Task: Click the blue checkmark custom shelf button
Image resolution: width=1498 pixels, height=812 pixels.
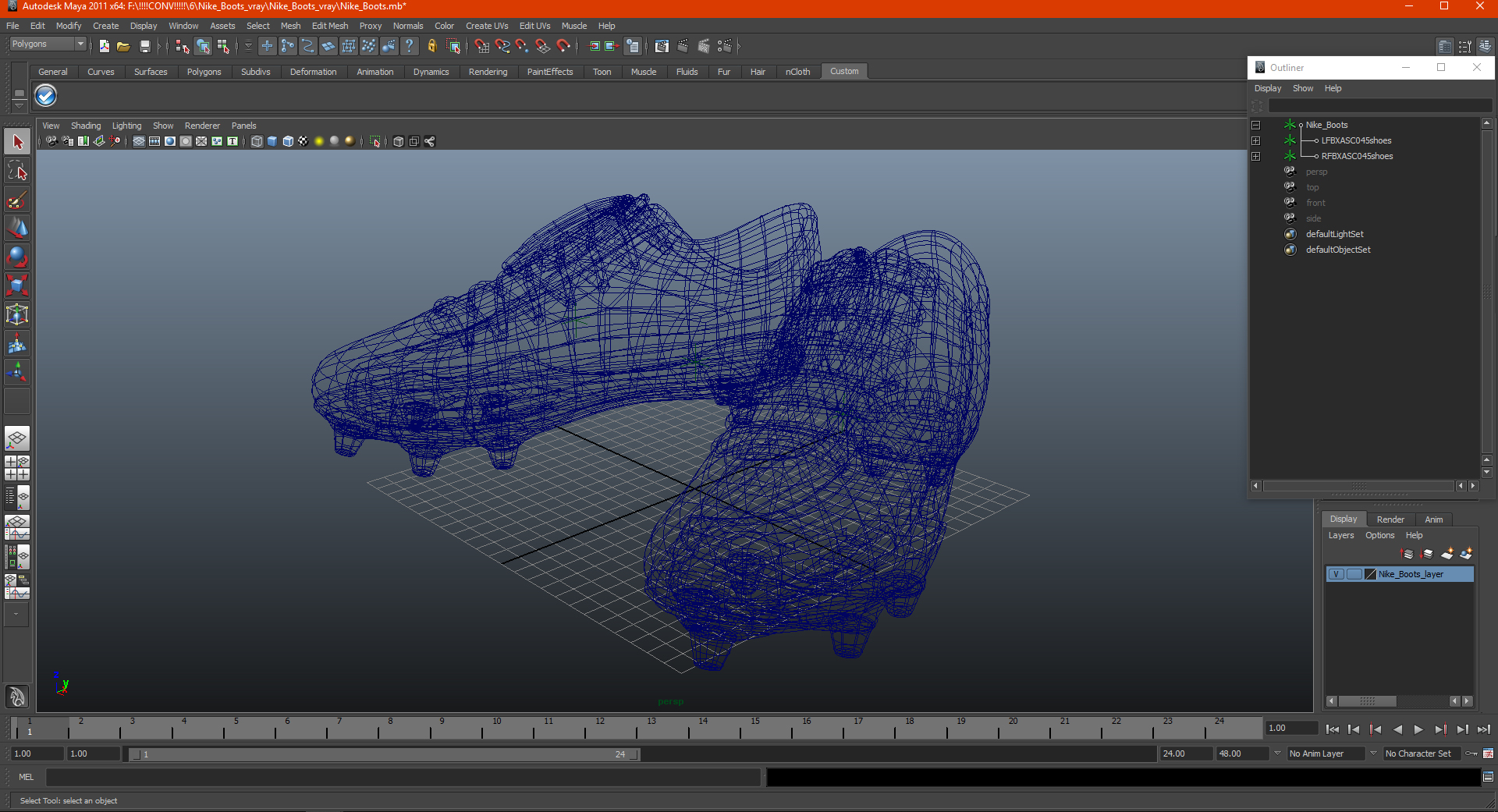Action: point(46,96)
